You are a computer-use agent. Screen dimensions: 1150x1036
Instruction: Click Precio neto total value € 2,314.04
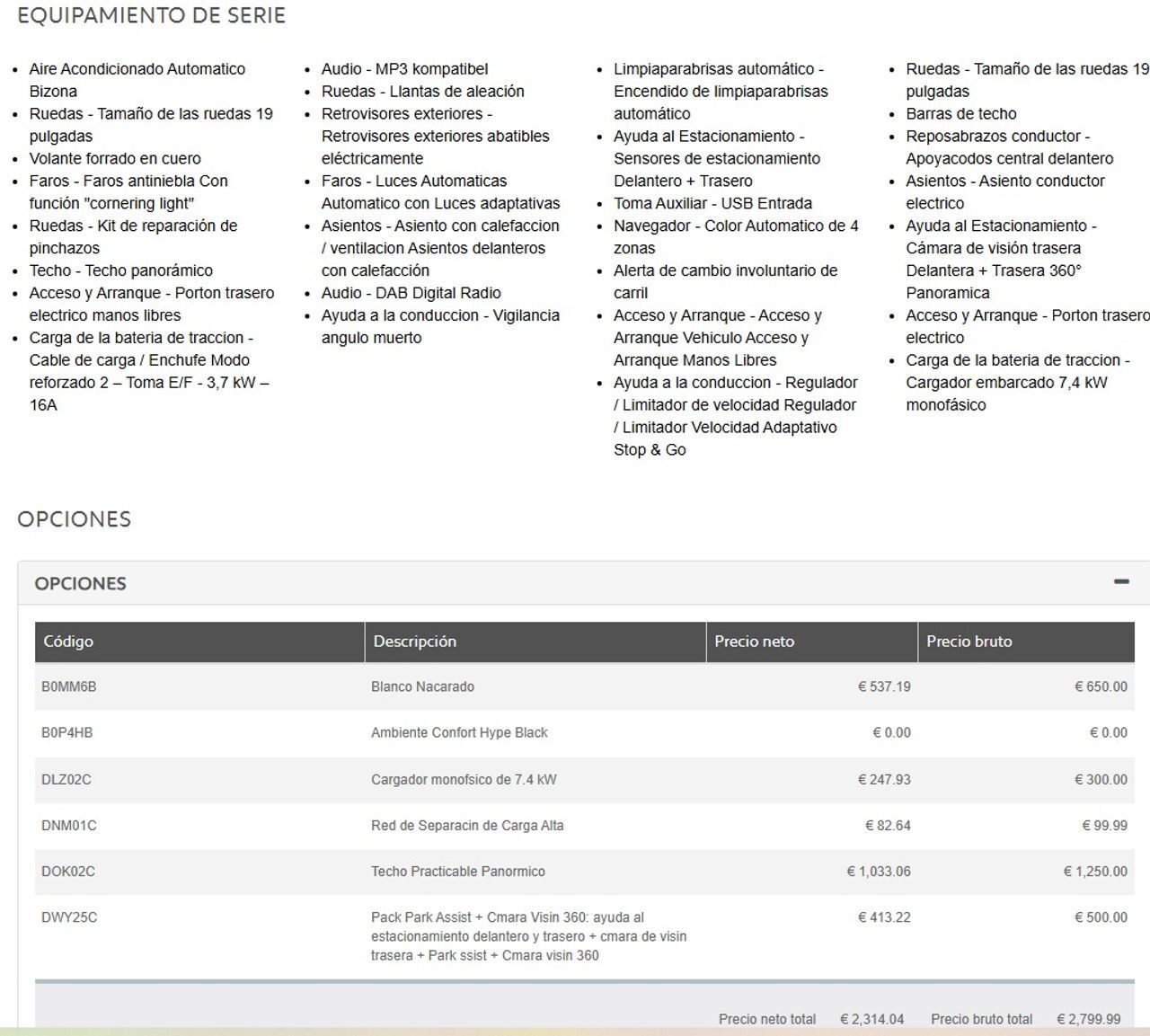point(872,1020)
